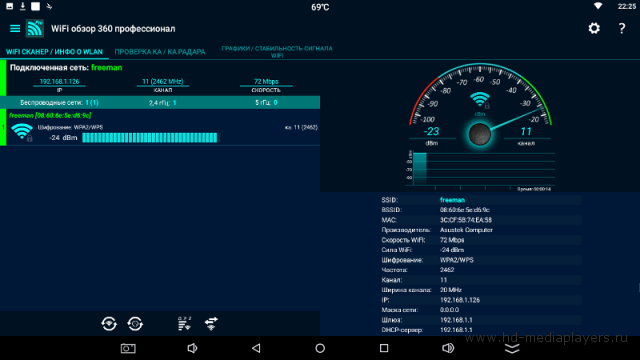Open help with the question mark icon
Screen dimensions: 640x360
click(x=622, y=28)
